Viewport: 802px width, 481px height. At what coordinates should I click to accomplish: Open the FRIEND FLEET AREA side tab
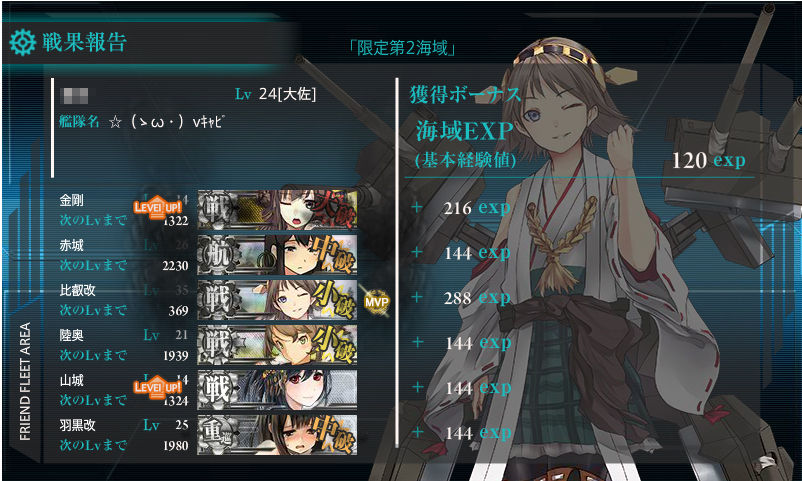tap(25, 382)
